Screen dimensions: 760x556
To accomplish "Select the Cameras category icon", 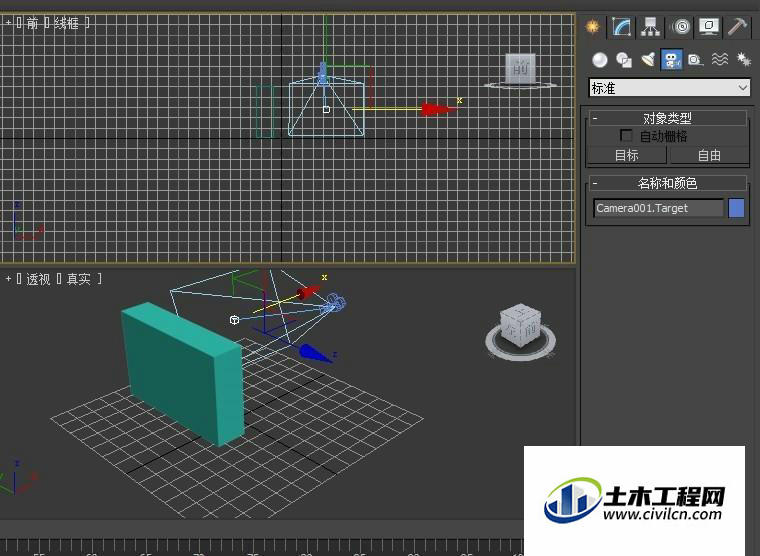I will point(671,60).
